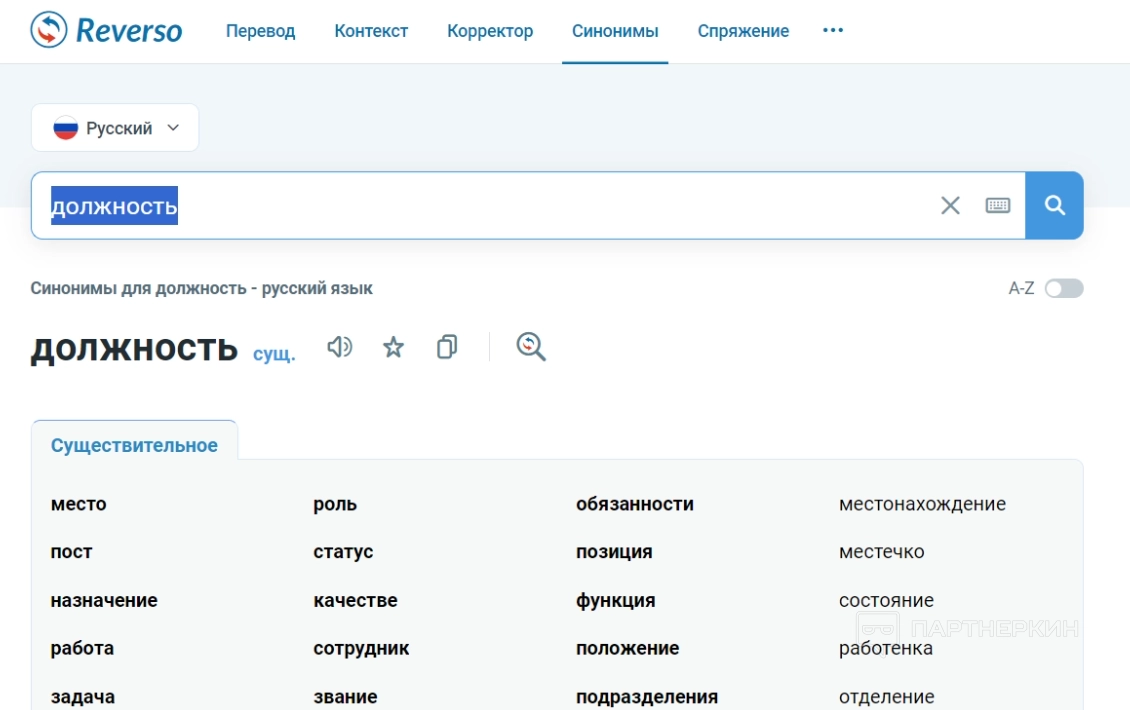Open the Русский language dropdown
Viewport: 1130px width, 710px height.
115,128
